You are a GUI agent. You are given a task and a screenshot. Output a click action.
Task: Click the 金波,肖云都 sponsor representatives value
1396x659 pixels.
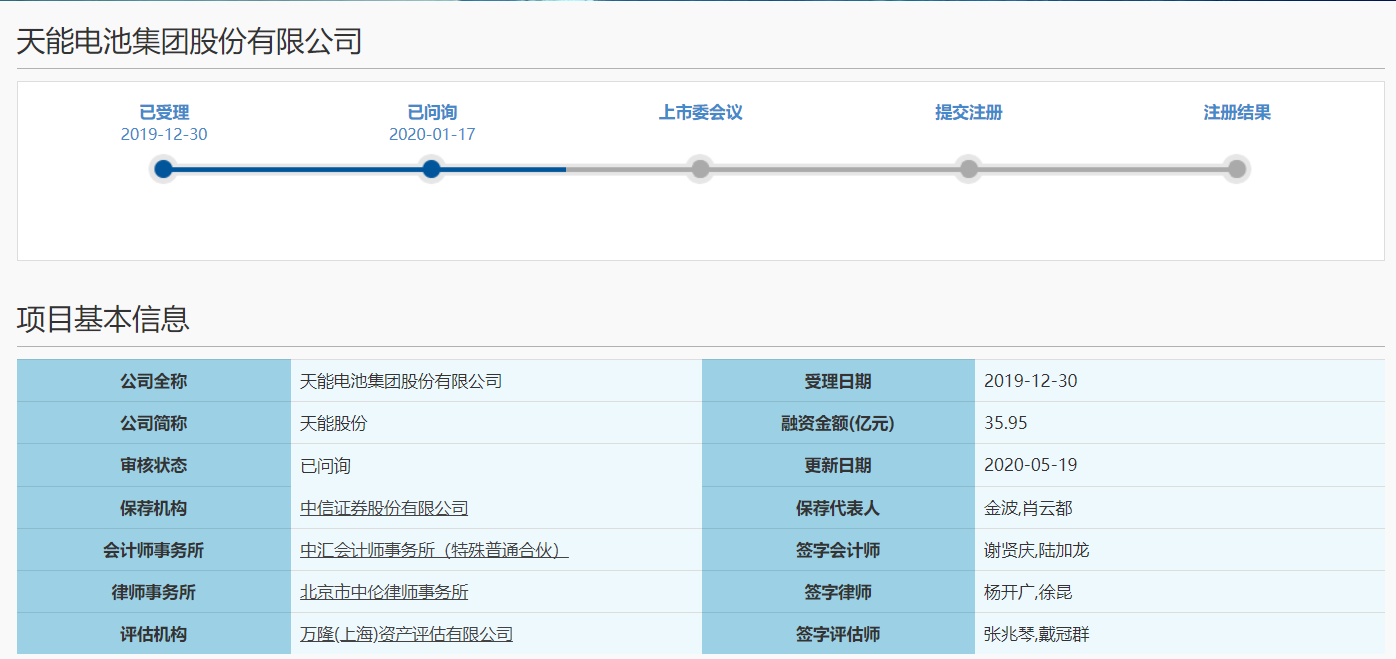(1028, 508)
